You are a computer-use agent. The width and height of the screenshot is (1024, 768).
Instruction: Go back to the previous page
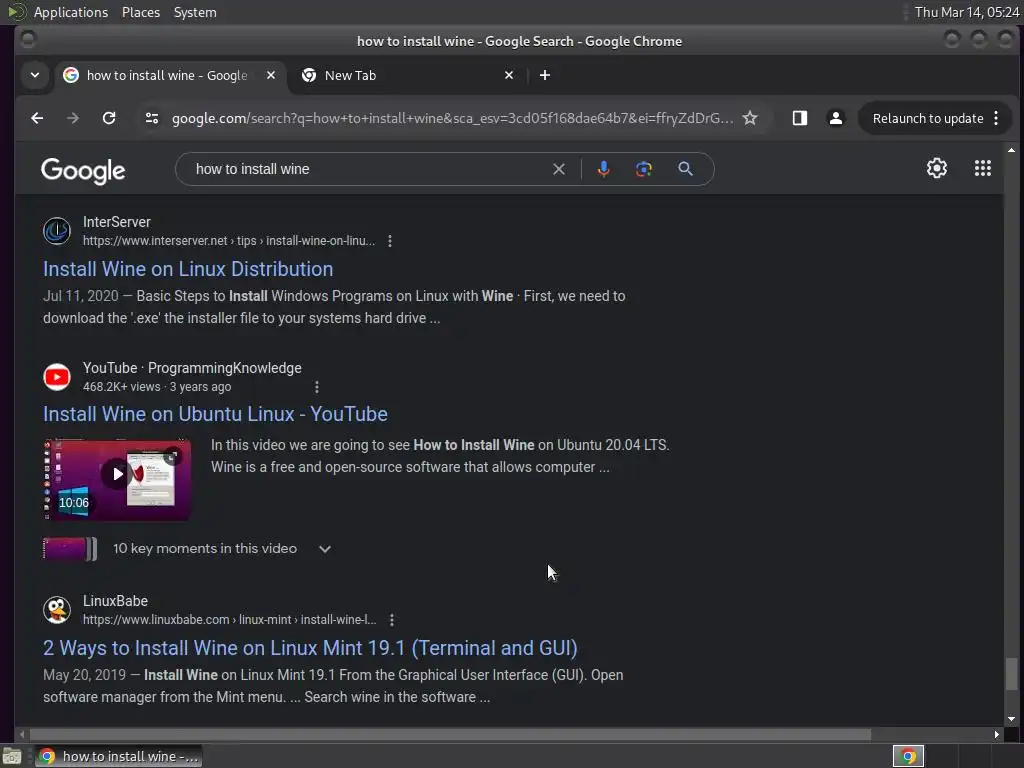tap(37, 118)
